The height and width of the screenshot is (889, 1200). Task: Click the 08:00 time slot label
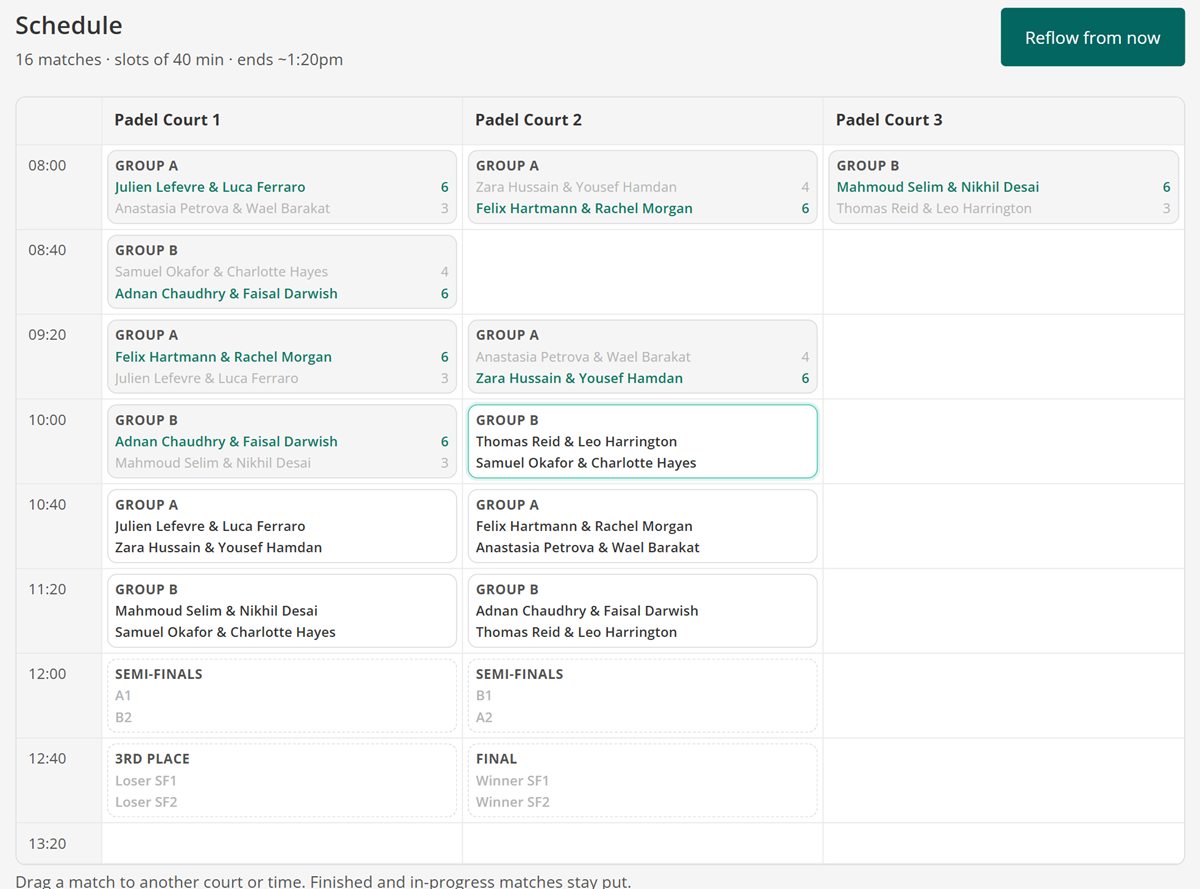pyautogui.click(x=47, y=166)
